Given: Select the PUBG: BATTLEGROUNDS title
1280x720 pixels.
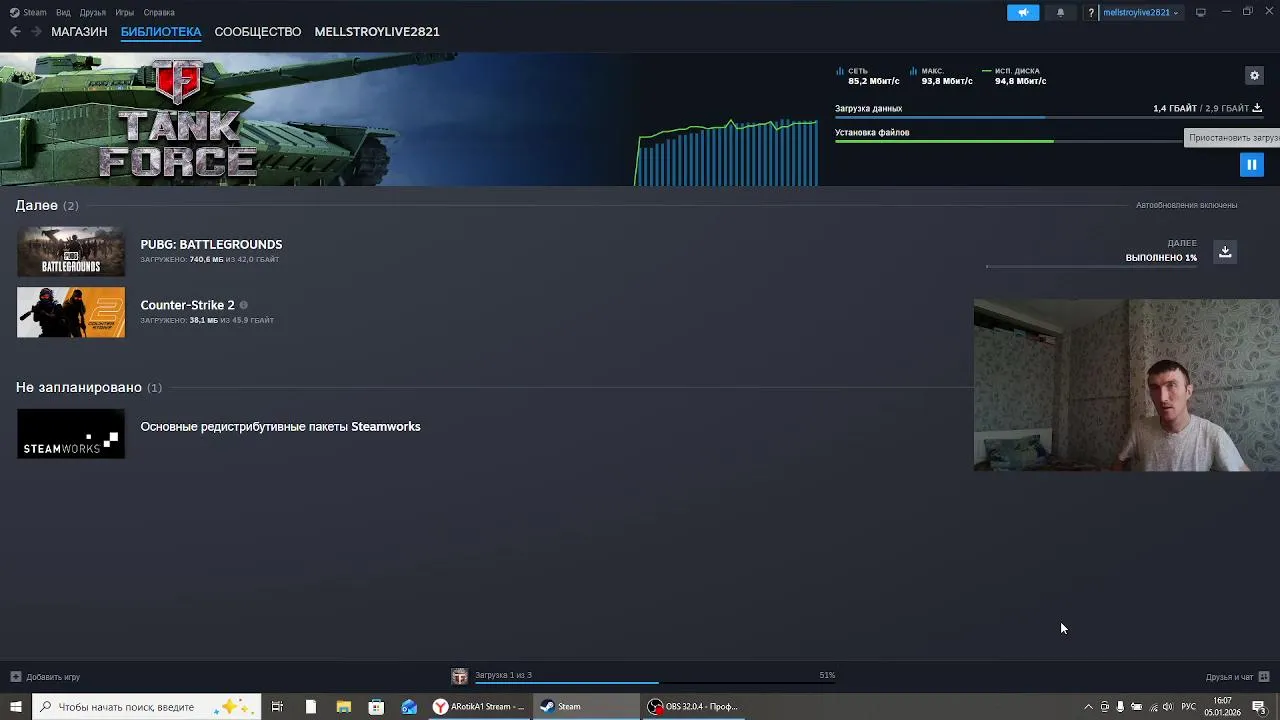Looking at the screenshot, I should [211, 244].
